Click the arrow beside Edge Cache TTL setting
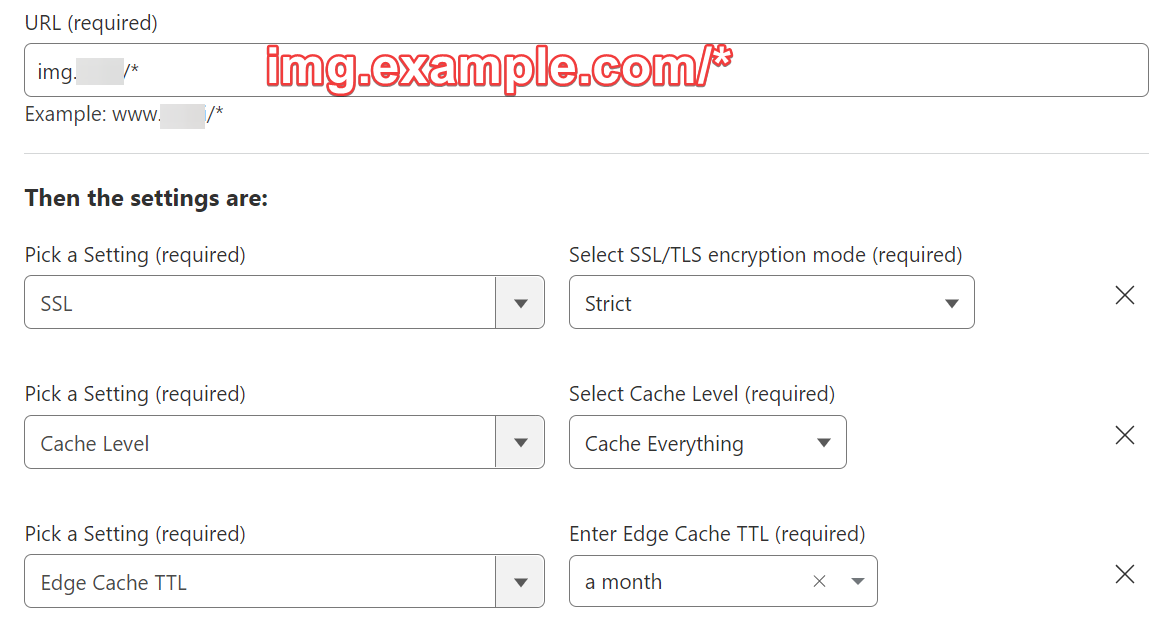Viewport: 1175px width, 640px height. pos(520,582)
